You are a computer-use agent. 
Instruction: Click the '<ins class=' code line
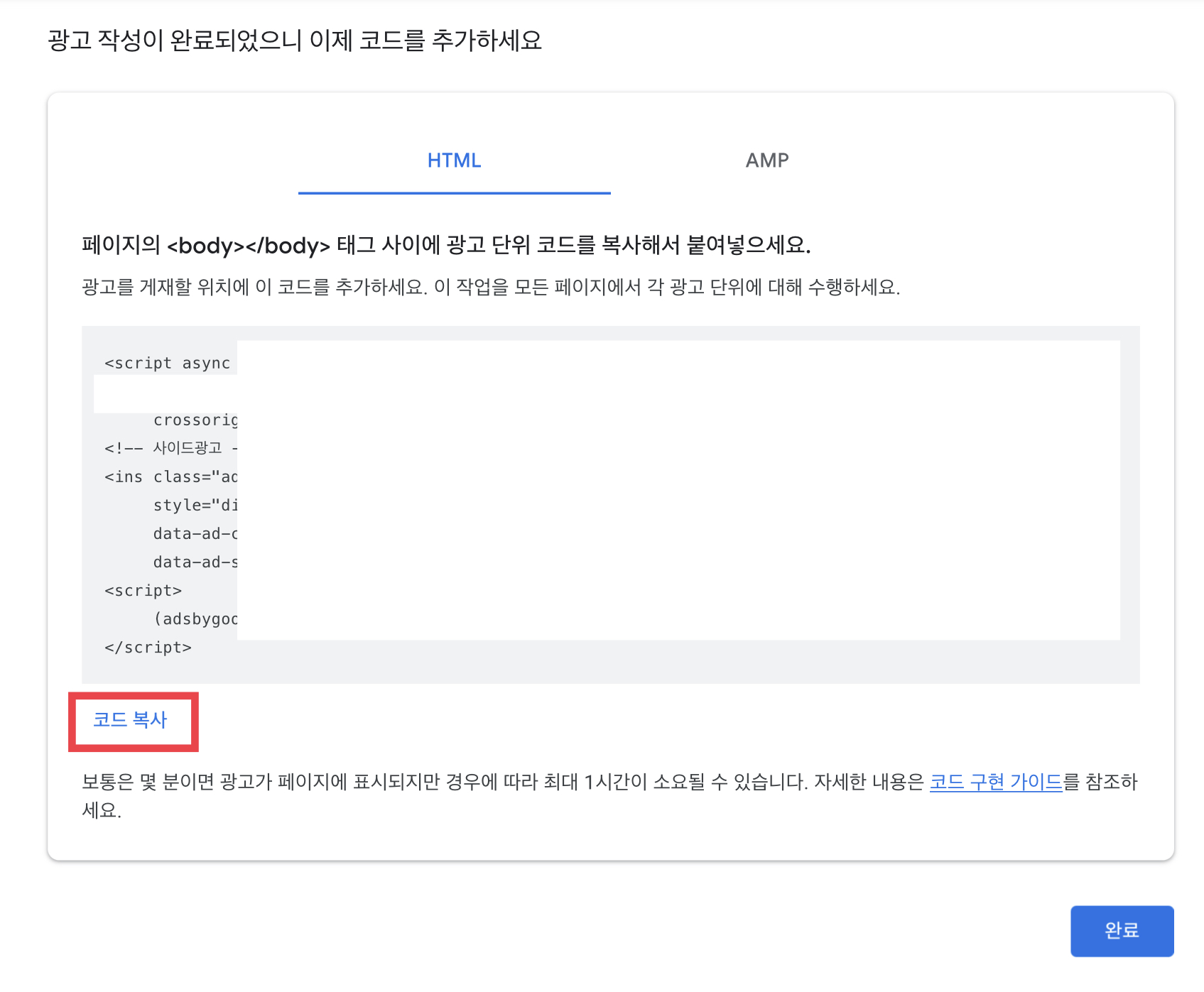170,476
